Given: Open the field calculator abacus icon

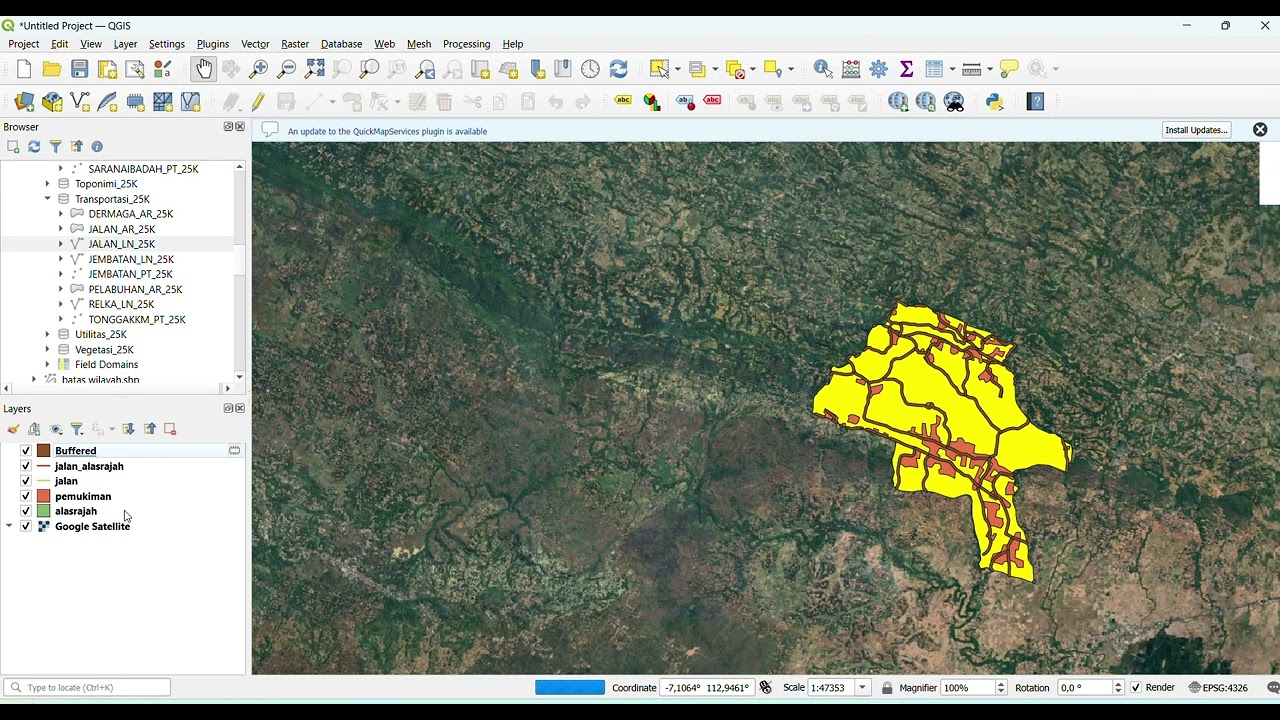Looking at the screenshot, I should click(x=851, y=69).
